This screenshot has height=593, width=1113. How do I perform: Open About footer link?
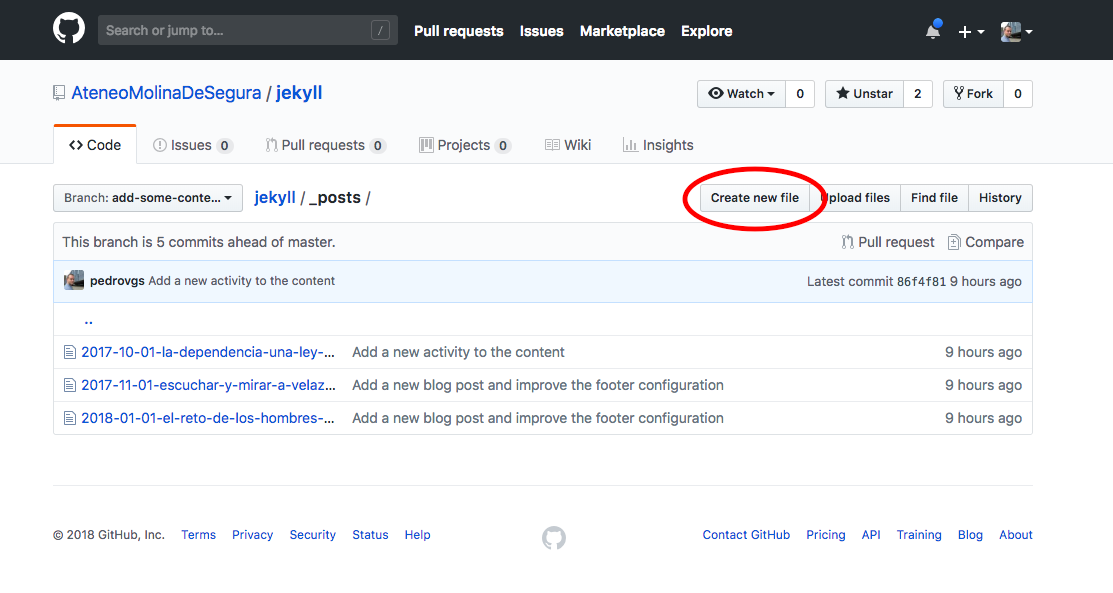(x=1016, y=535)
